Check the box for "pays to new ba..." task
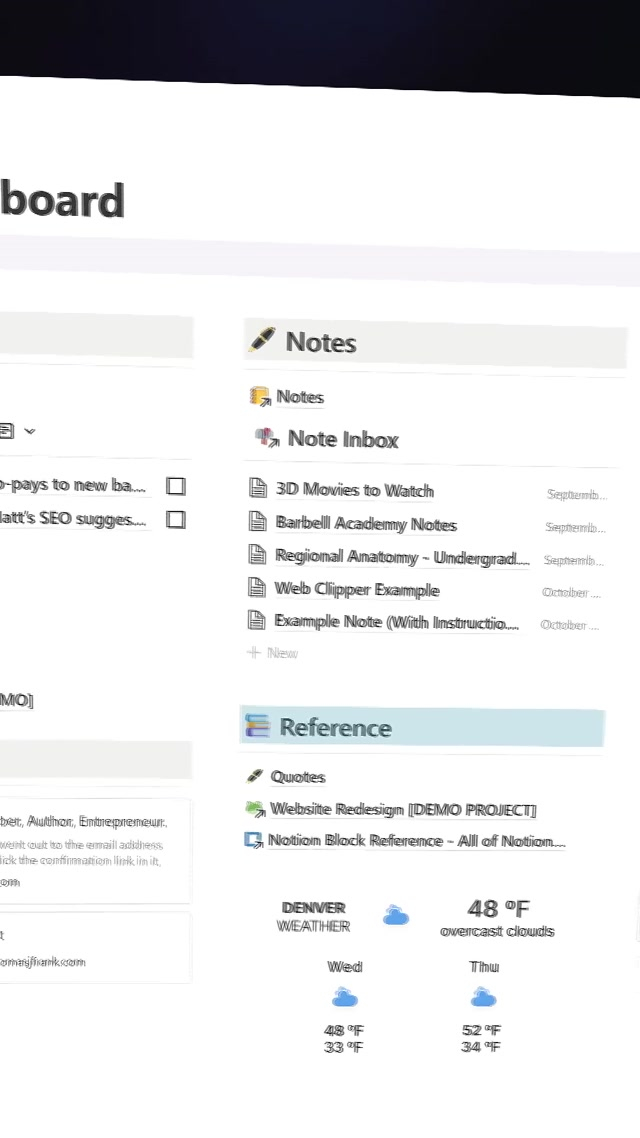This screenshot has height=1138, width=640. pos(176,486)
